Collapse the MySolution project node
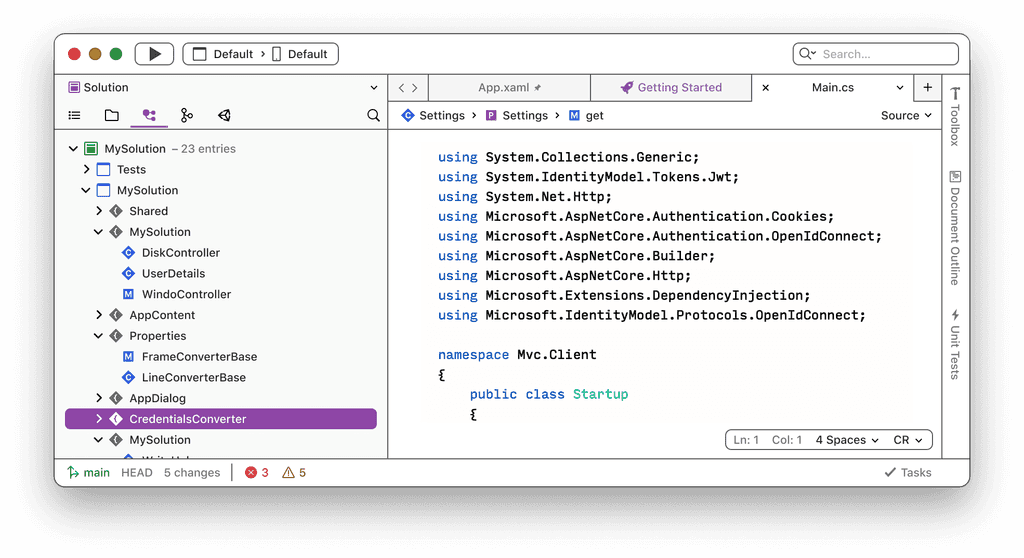1024x558 pixels. [86, 191]
